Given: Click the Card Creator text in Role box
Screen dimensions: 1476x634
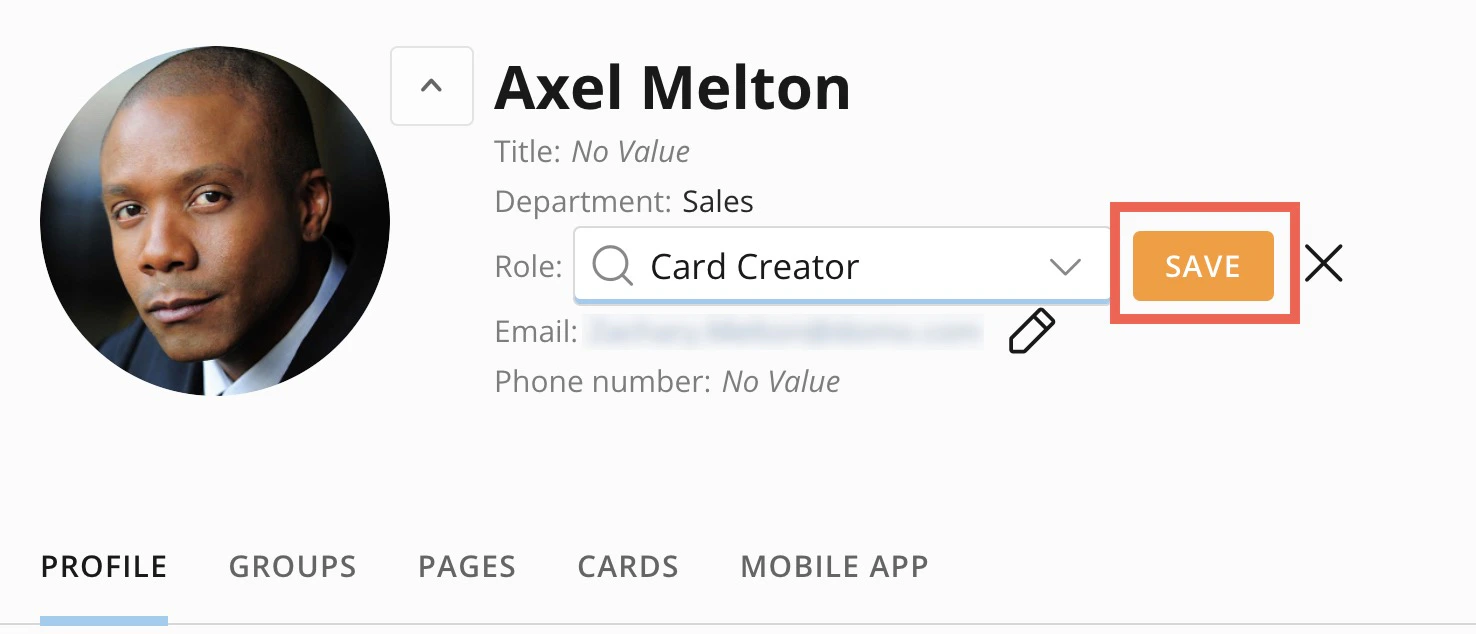Looking at the screenshot, I should (x=754, y=267).
